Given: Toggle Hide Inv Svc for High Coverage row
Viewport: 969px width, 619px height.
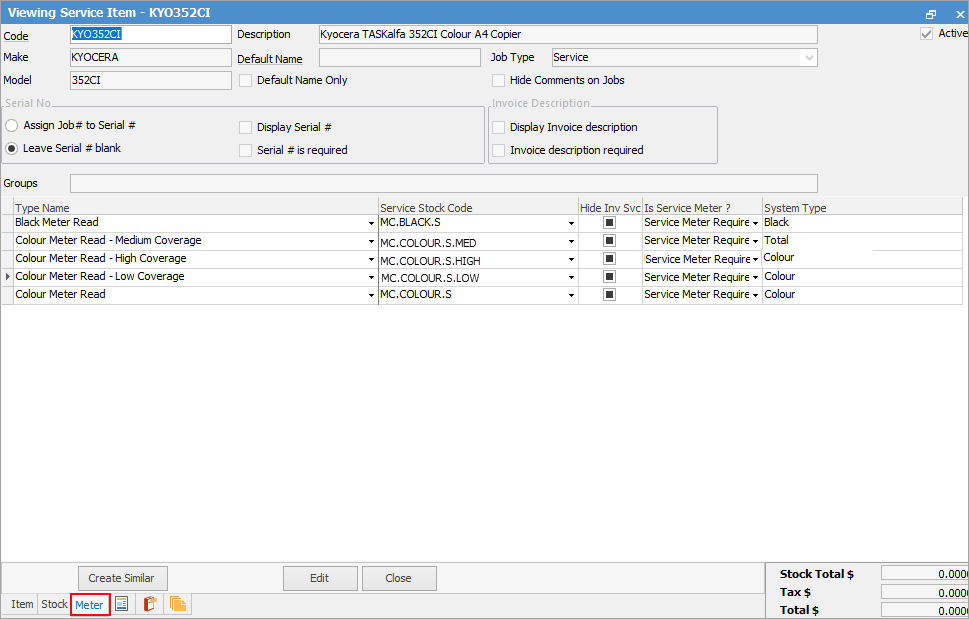Looking at the screenshot, I should tap(610, 259).
